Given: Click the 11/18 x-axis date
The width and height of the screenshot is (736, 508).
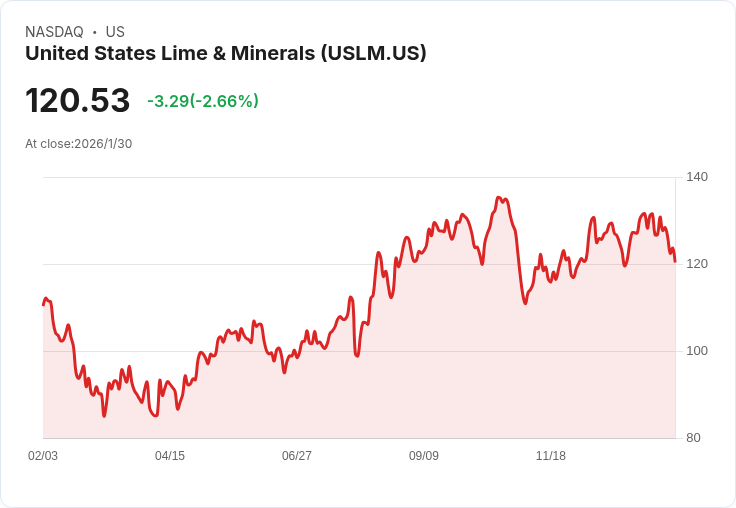Looking at the screenshot, I should (x=551, y=456).
